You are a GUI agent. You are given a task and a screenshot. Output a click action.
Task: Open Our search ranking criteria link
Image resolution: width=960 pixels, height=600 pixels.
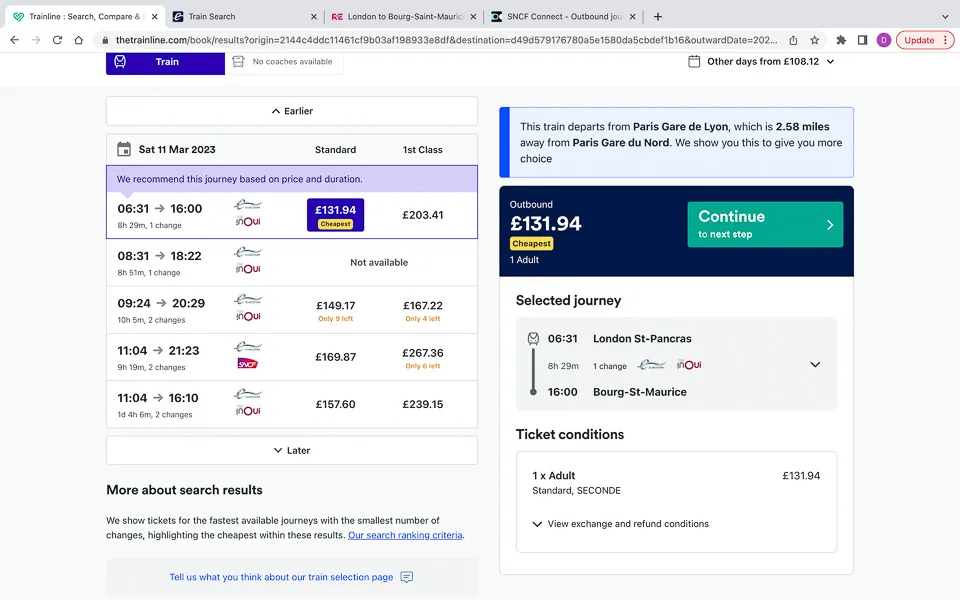(x=405, y=535)
